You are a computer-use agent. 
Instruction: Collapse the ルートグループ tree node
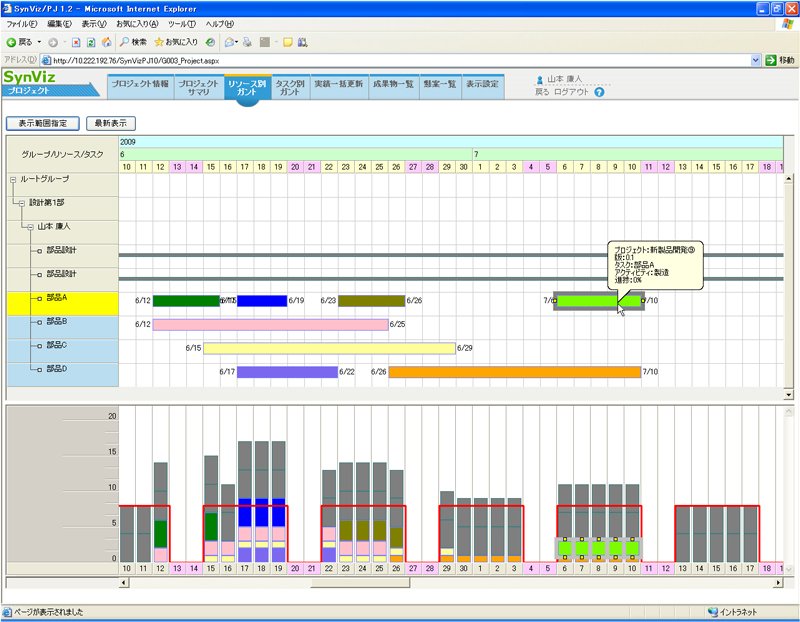(13, 180)
